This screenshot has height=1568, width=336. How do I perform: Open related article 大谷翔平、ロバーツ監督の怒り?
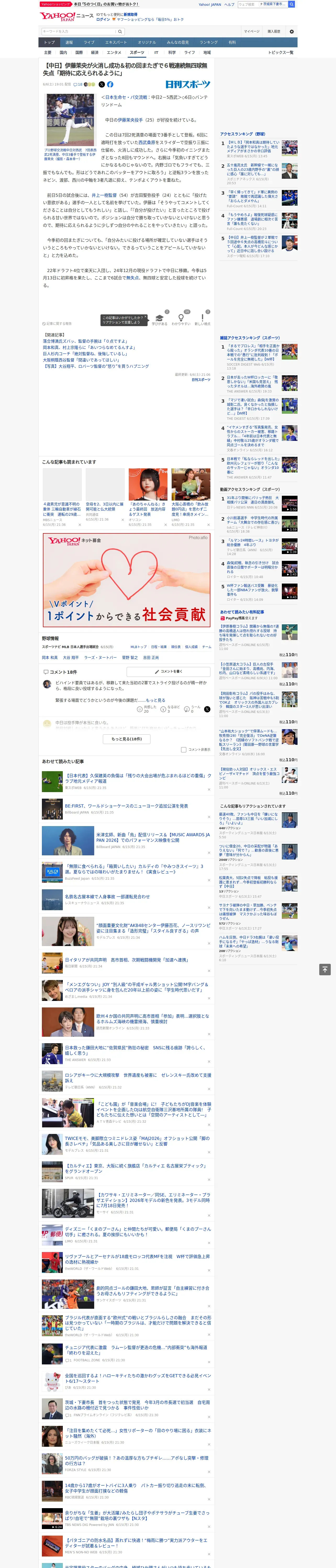96,366
